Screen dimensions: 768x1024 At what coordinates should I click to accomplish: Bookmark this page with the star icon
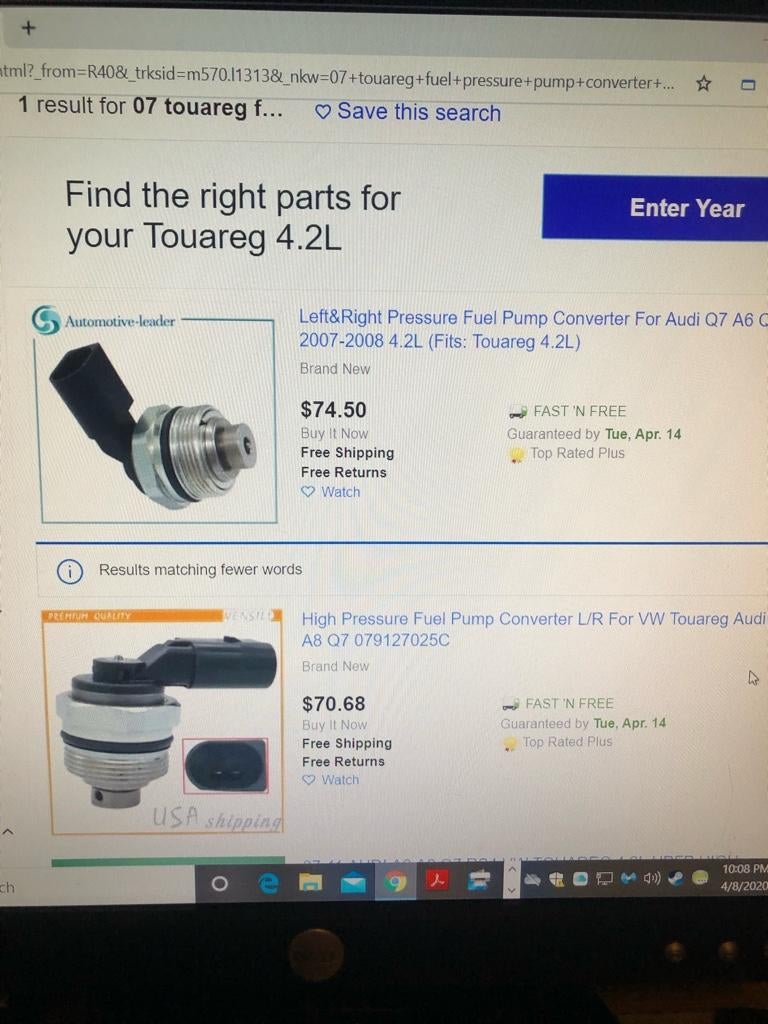tap(703, 84)
